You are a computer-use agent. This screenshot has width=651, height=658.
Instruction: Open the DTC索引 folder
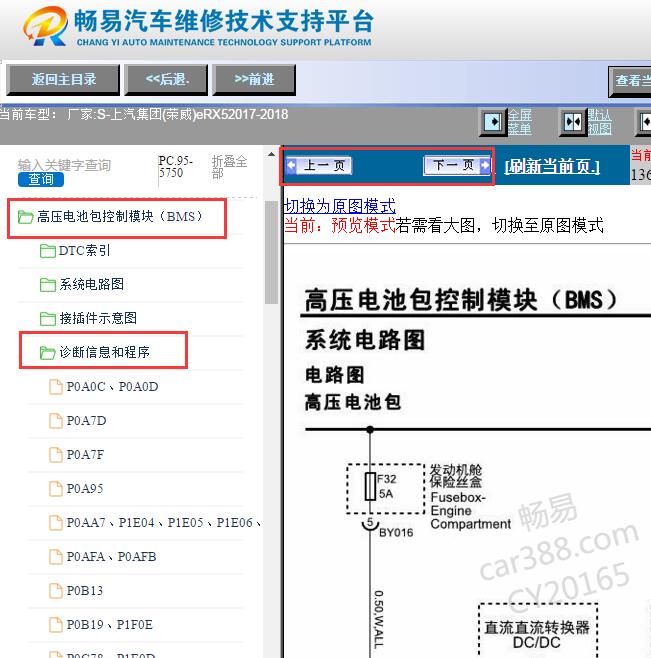coord(84,251)
